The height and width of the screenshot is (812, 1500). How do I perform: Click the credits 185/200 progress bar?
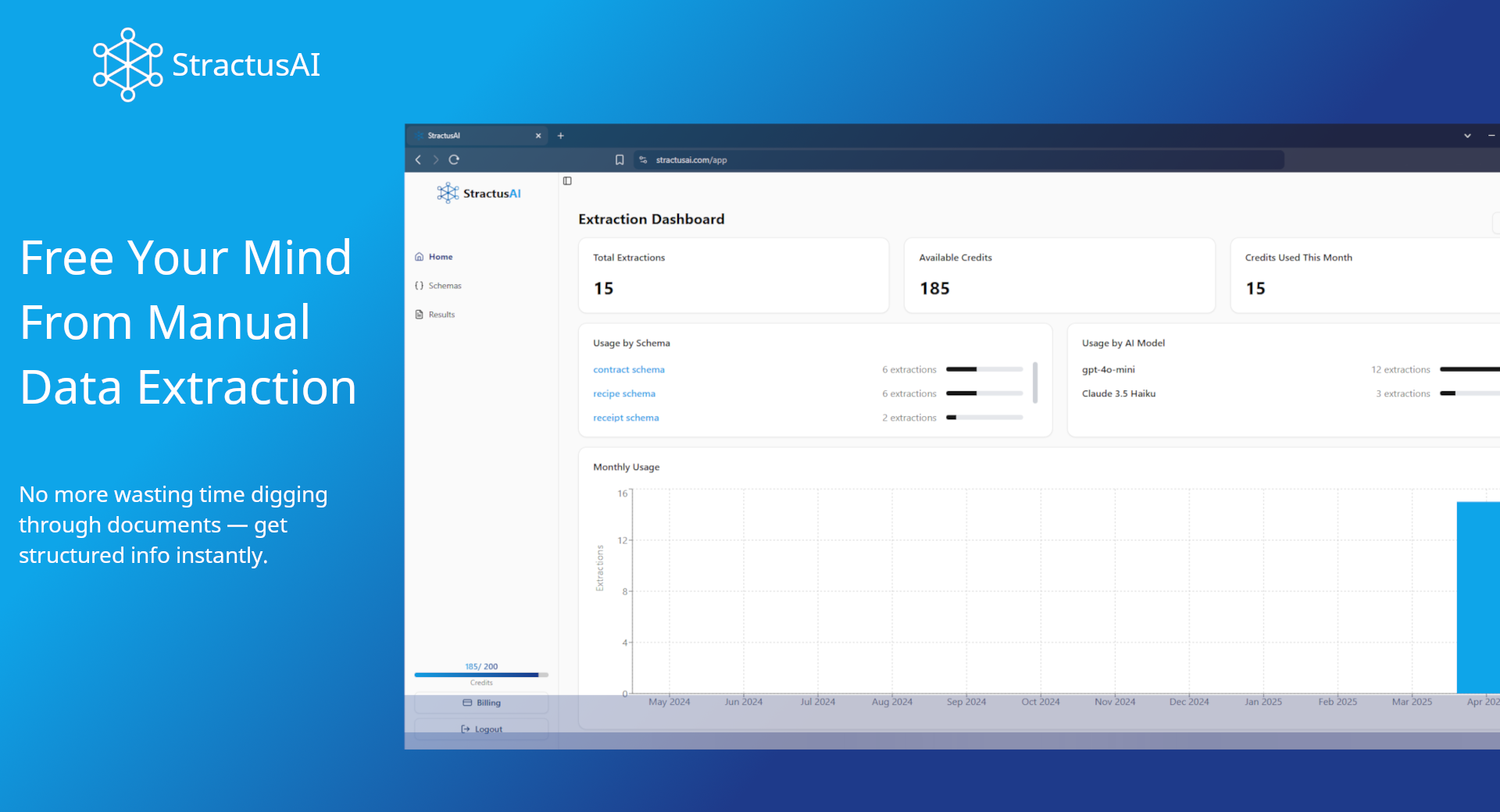[481, 675]
